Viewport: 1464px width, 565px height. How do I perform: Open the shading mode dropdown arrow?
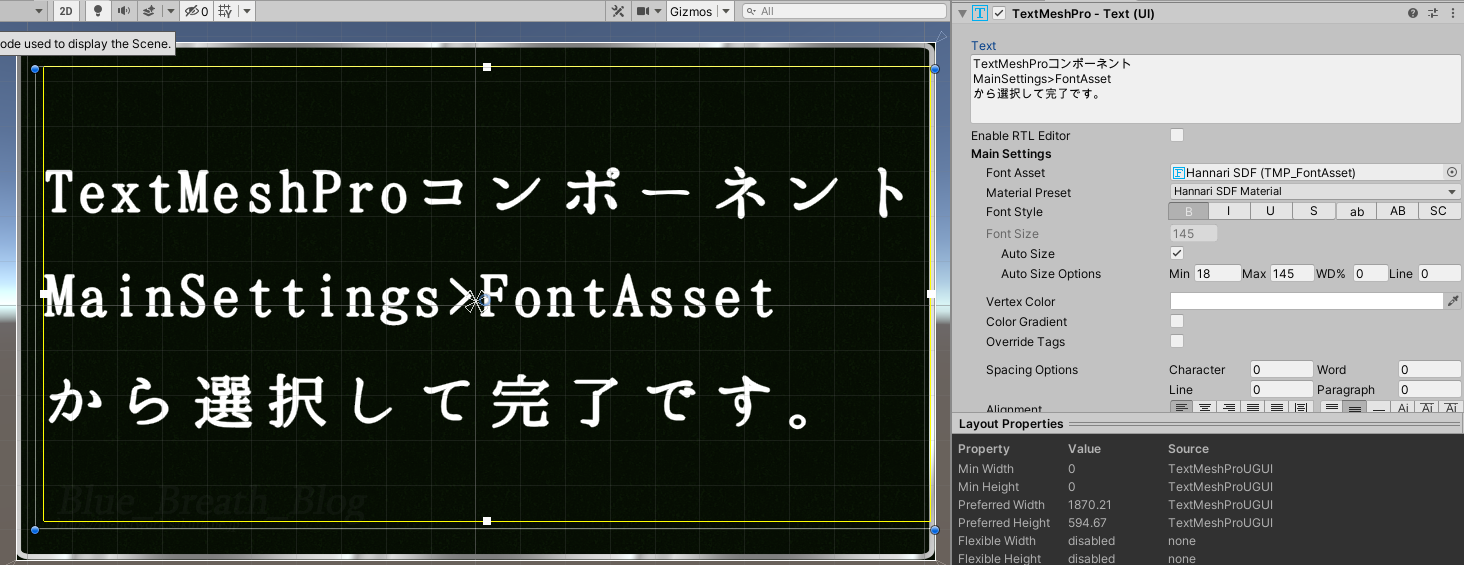(38, 11)
